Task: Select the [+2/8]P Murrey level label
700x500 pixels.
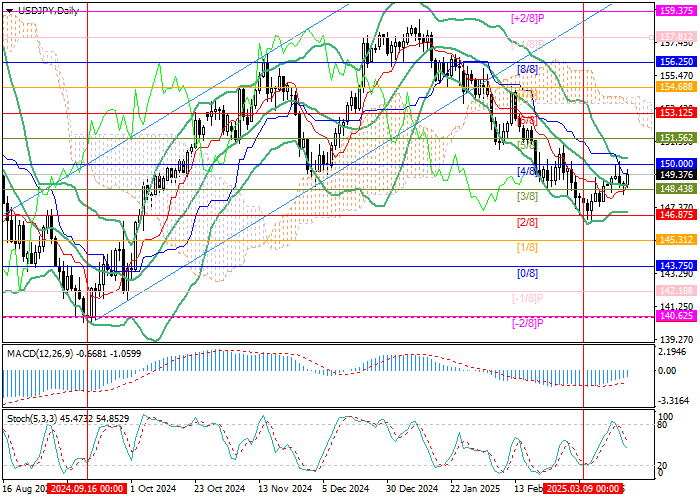Action: click(x=527, y=18)
